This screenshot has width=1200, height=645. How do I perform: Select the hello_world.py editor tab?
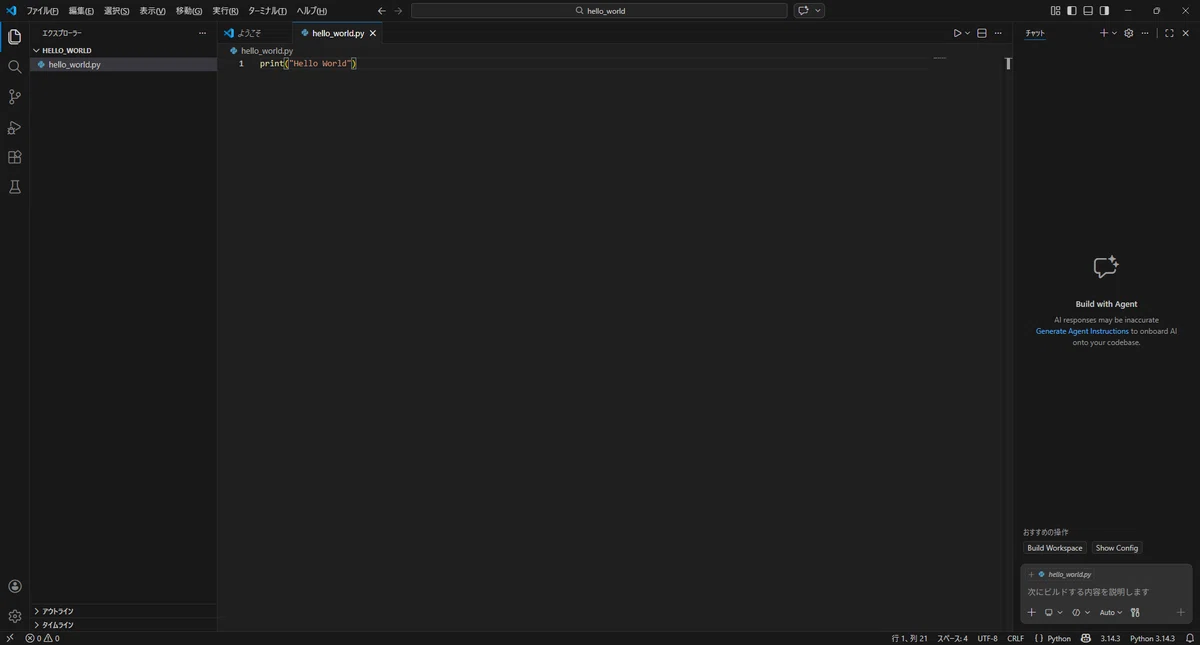tap(338, 33)
